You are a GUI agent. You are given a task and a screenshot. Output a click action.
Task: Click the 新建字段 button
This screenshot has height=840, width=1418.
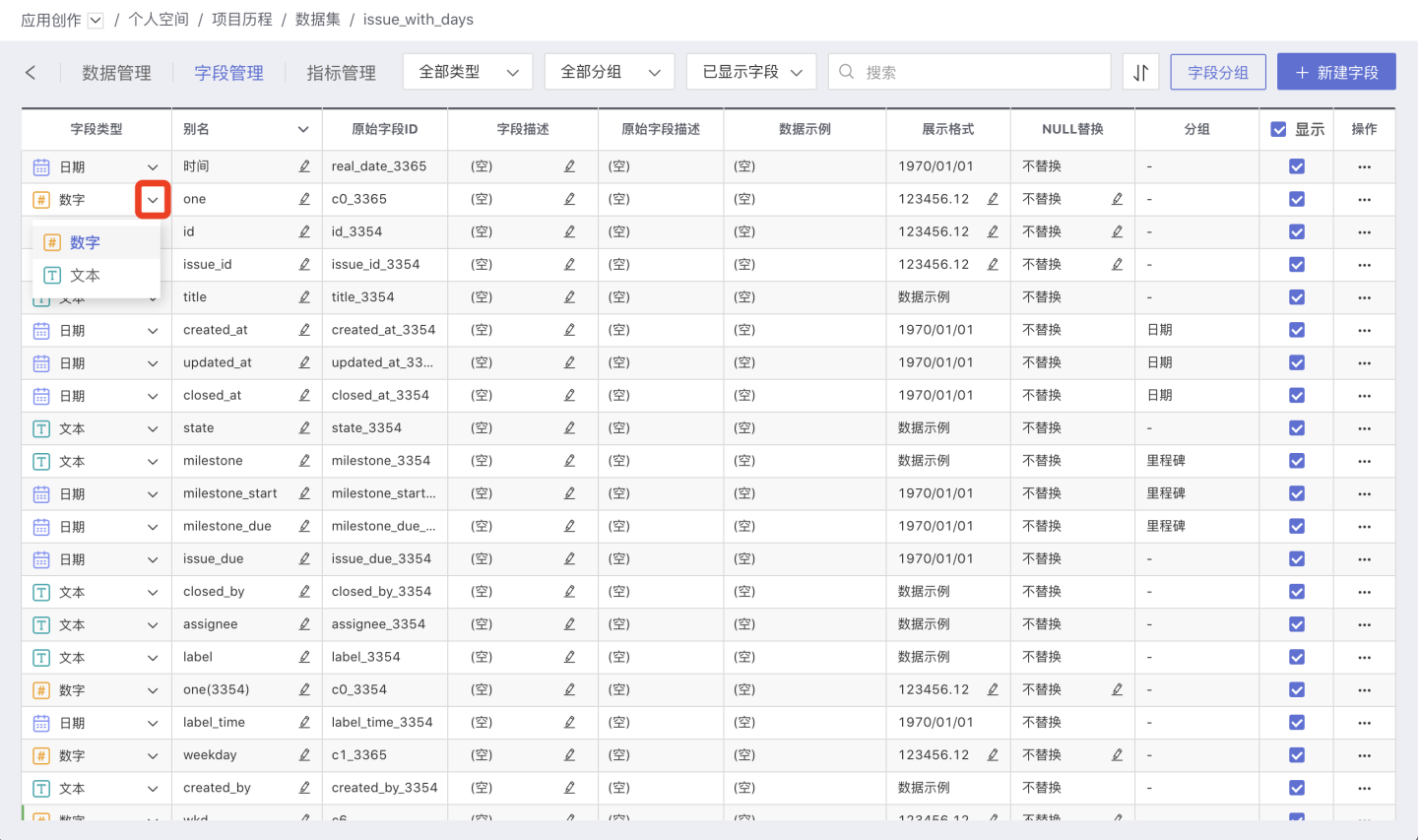[1335, 72]
